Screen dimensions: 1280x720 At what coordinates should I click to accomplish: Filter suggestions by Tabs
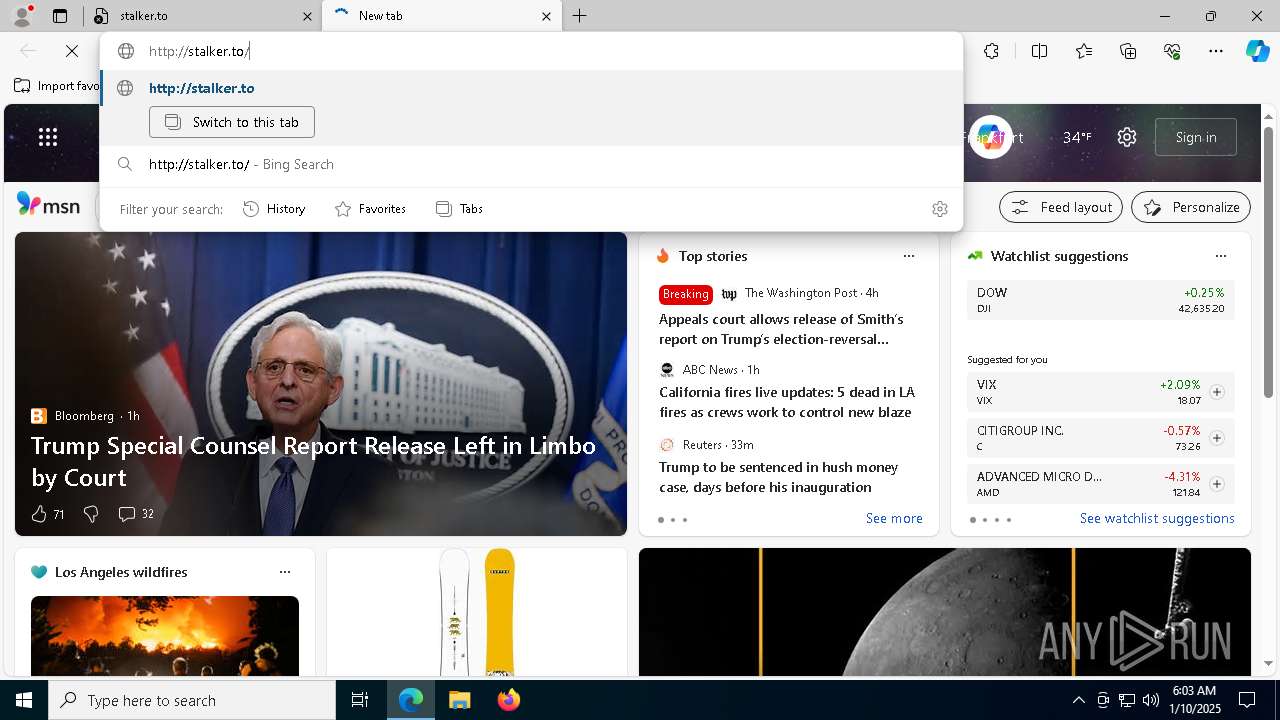pos(459,209)
